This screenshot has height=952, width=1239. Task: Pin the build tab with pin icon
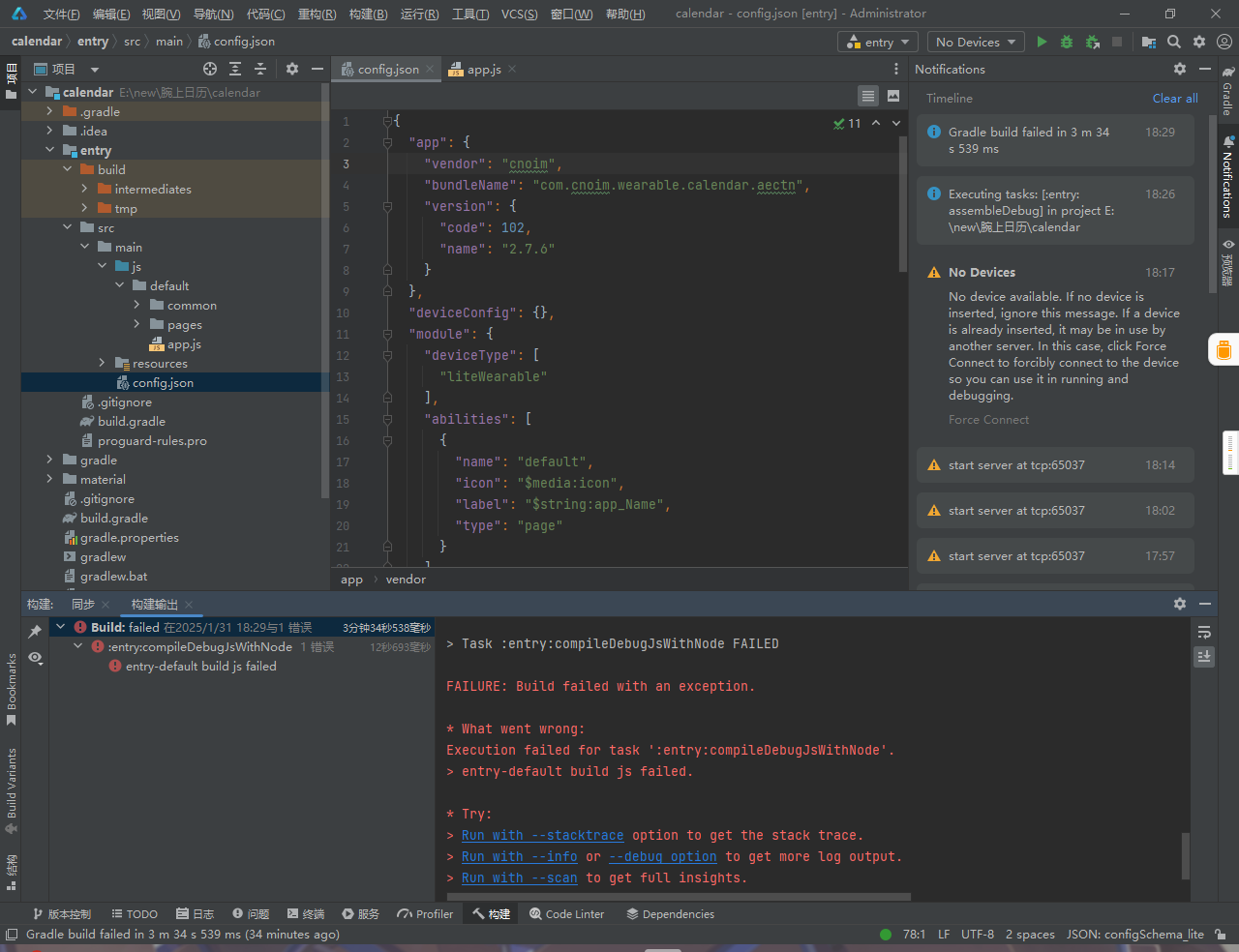pos(35,631)
